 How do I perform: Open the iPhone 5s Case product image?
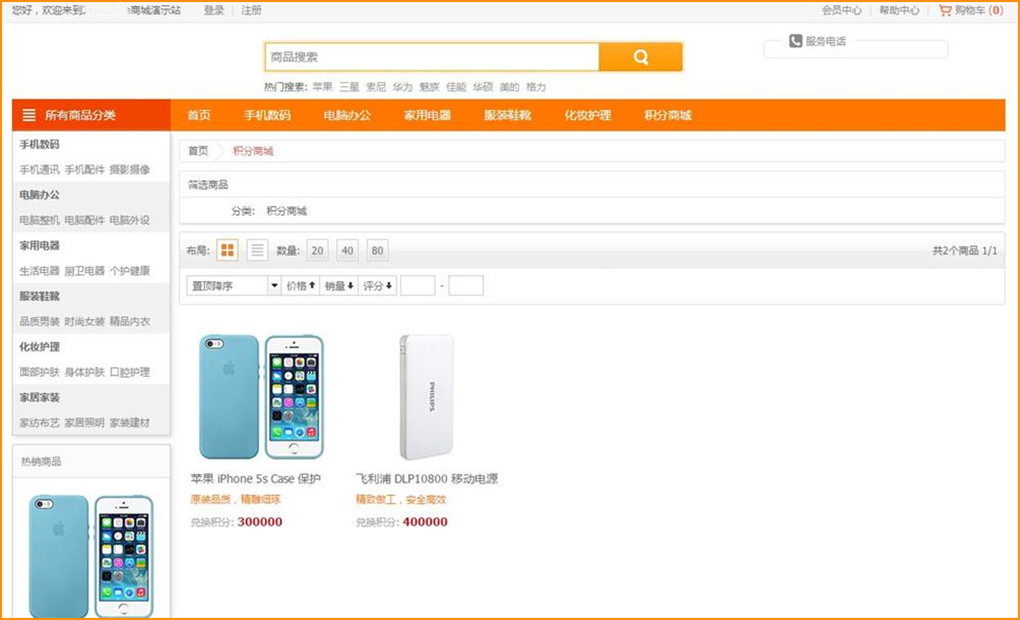261,397
